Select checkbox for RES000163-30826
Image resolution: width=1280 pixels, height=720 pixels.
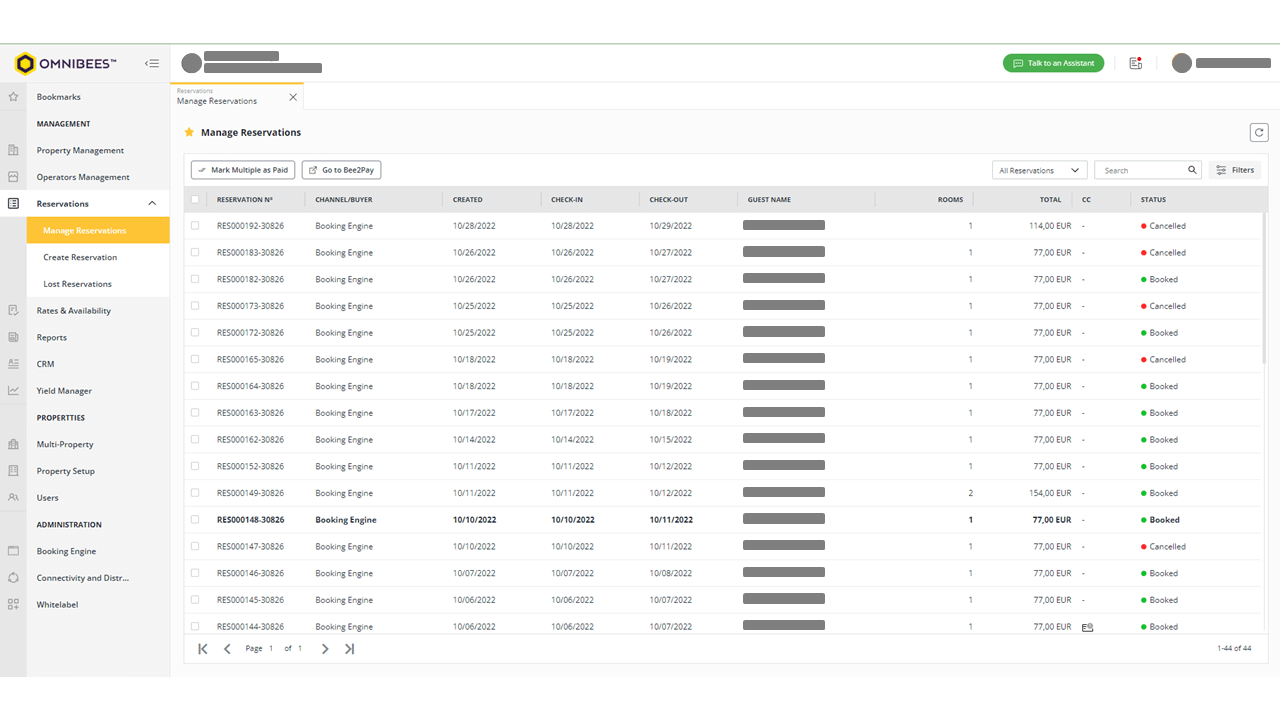195,413
